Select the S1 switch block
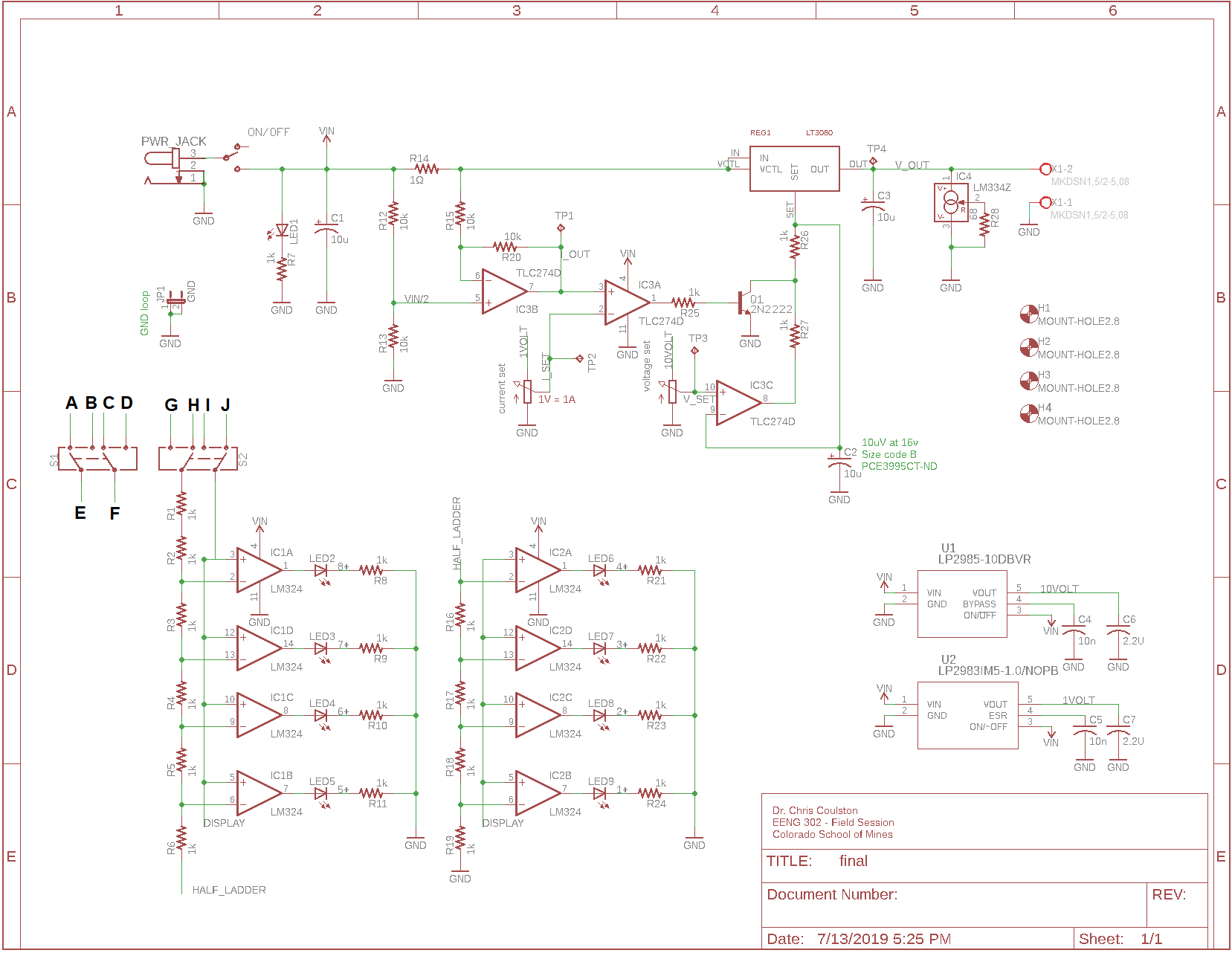1232x953 pixels. click(97, 459)
